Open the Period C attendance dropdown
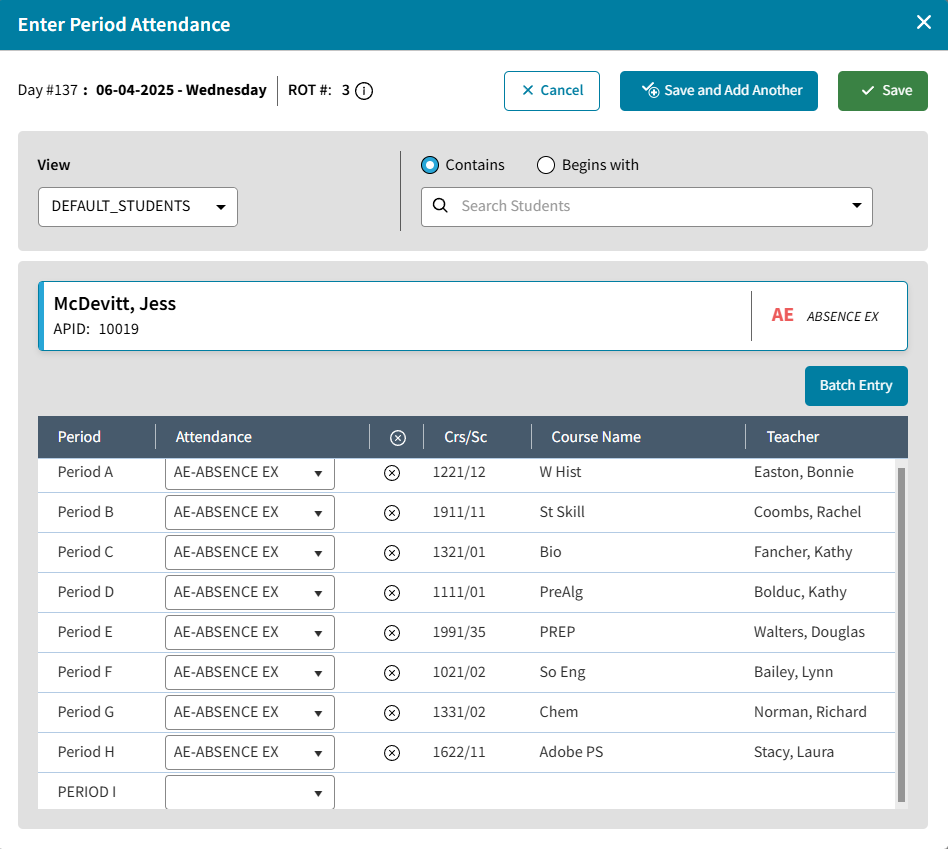This screenshot has height=849, width=948. pos(250,552)
